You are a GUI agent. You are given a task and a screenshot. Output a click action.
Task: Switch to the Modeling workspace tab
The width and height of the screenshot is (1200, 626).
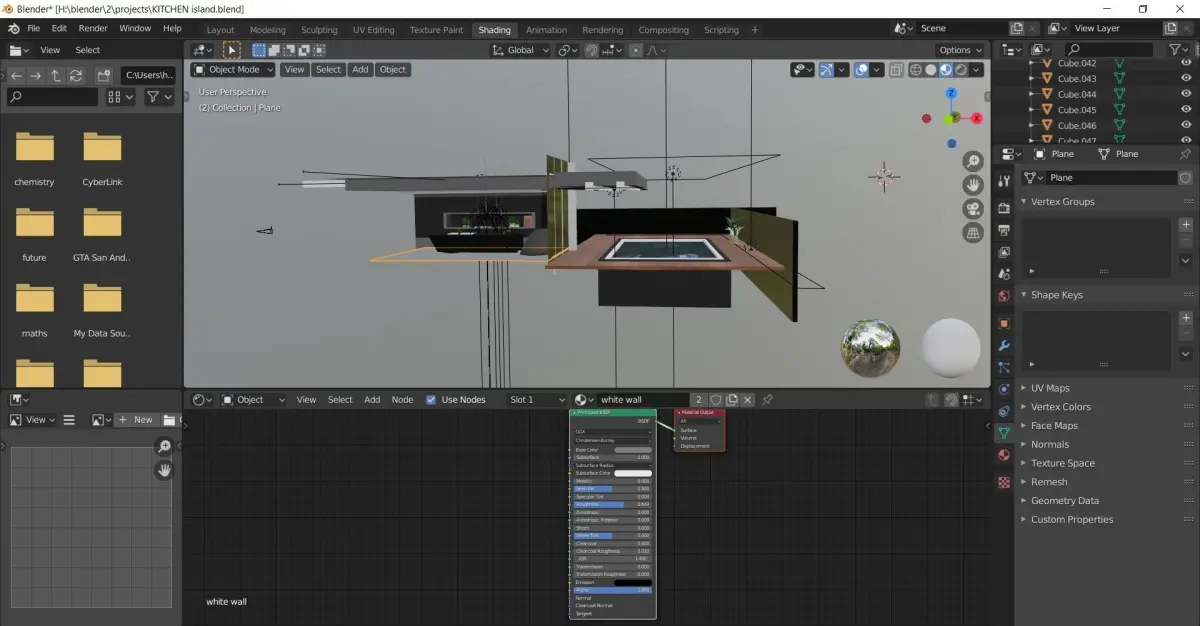click(267, 30)
